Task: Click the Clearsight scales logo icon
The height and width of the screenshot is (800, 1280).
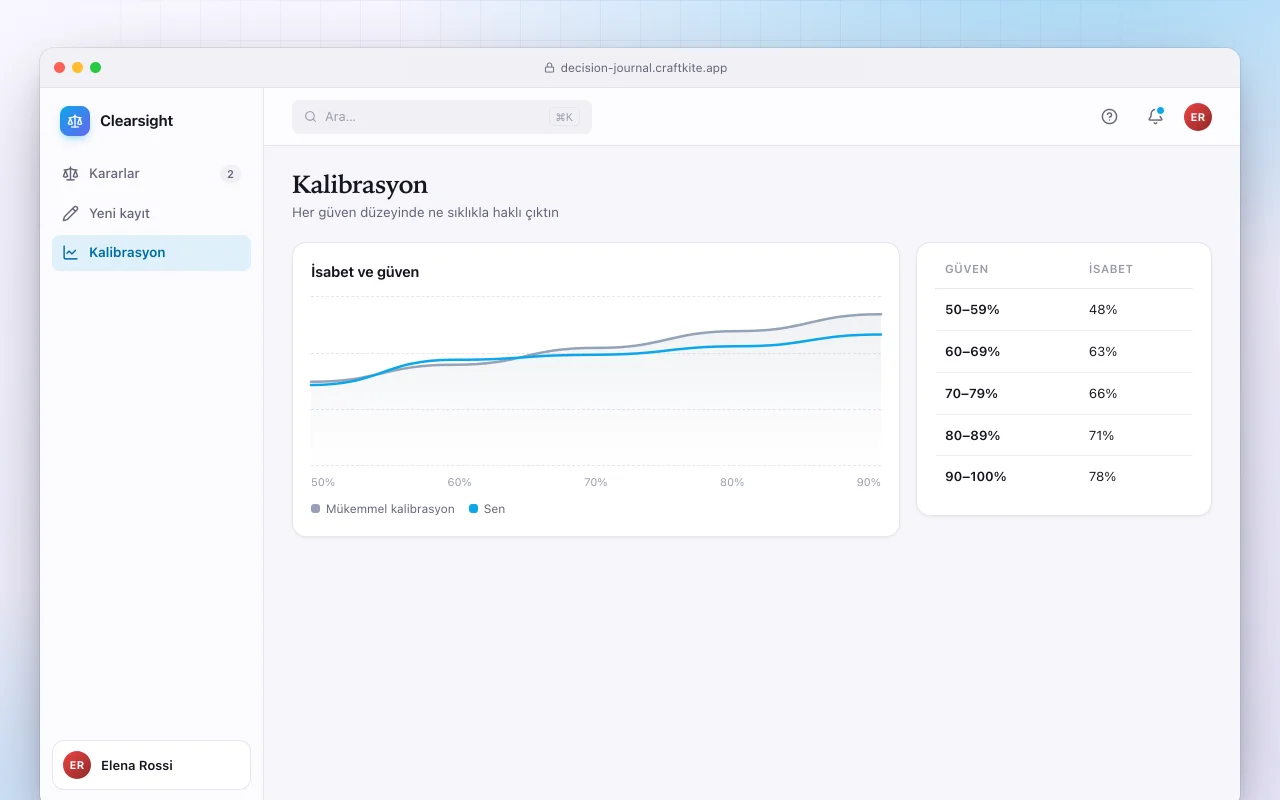Action: tap(75, 121)
